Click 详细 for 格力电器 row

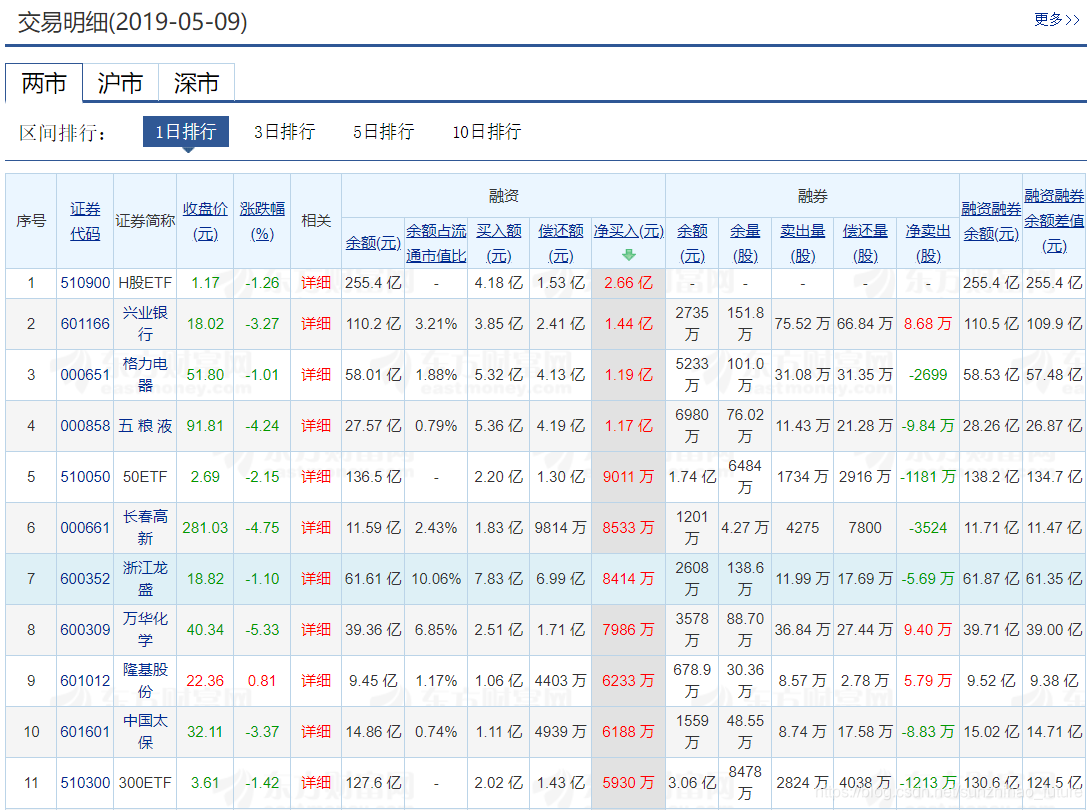(x=315, y=375)
